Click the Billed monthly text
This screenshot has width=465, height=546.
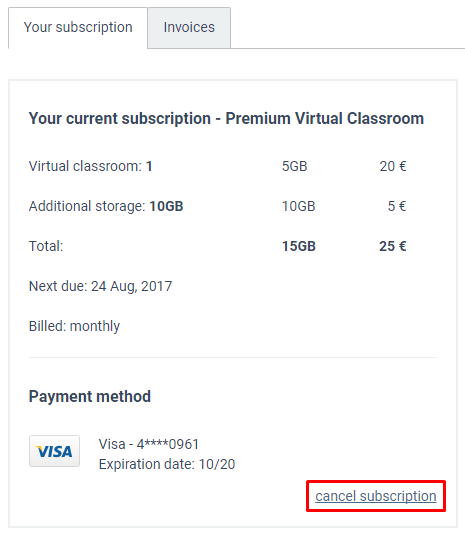click(74, 326)
